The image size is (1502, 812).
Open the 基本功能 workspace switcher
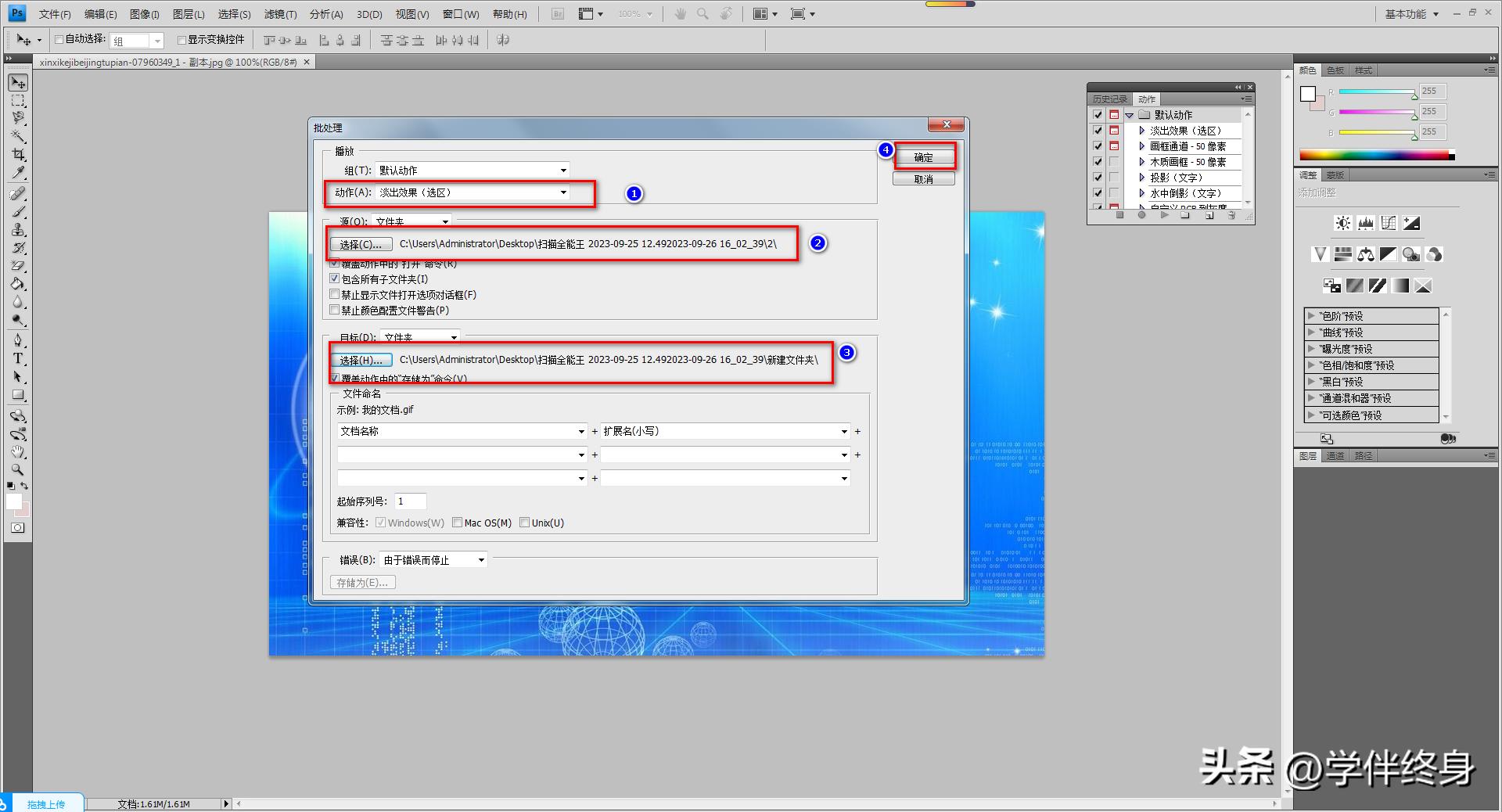click(1412, 14)
